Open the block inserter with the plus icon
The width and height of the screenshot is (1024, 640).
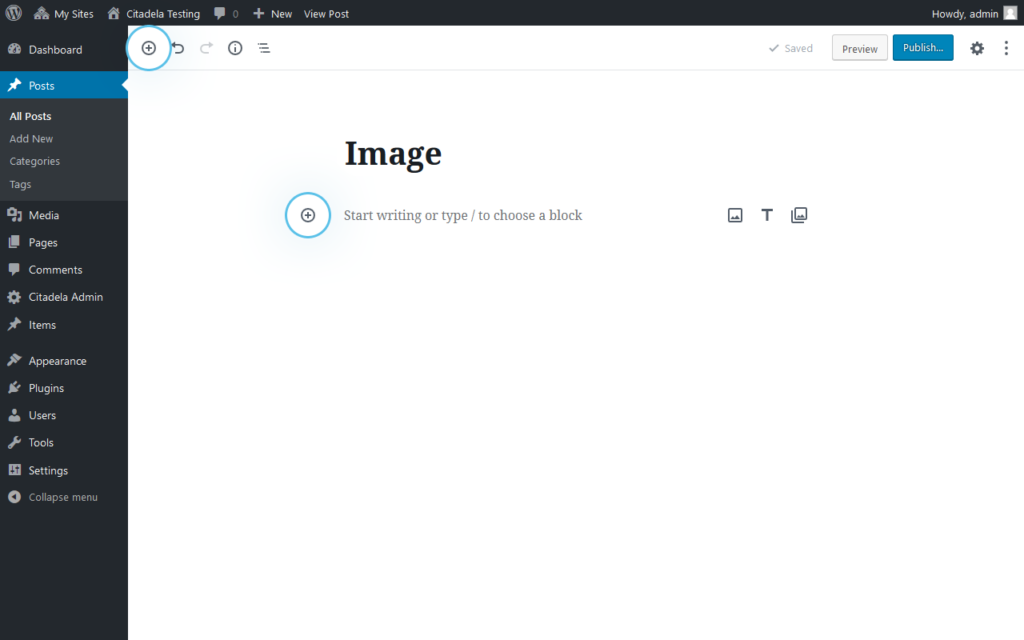[148, 47]
